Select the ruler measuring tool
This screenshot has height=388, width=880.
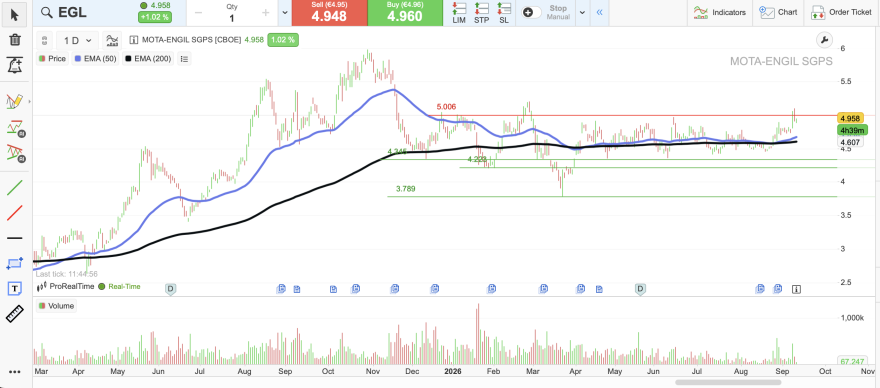(x=15, y=314)
